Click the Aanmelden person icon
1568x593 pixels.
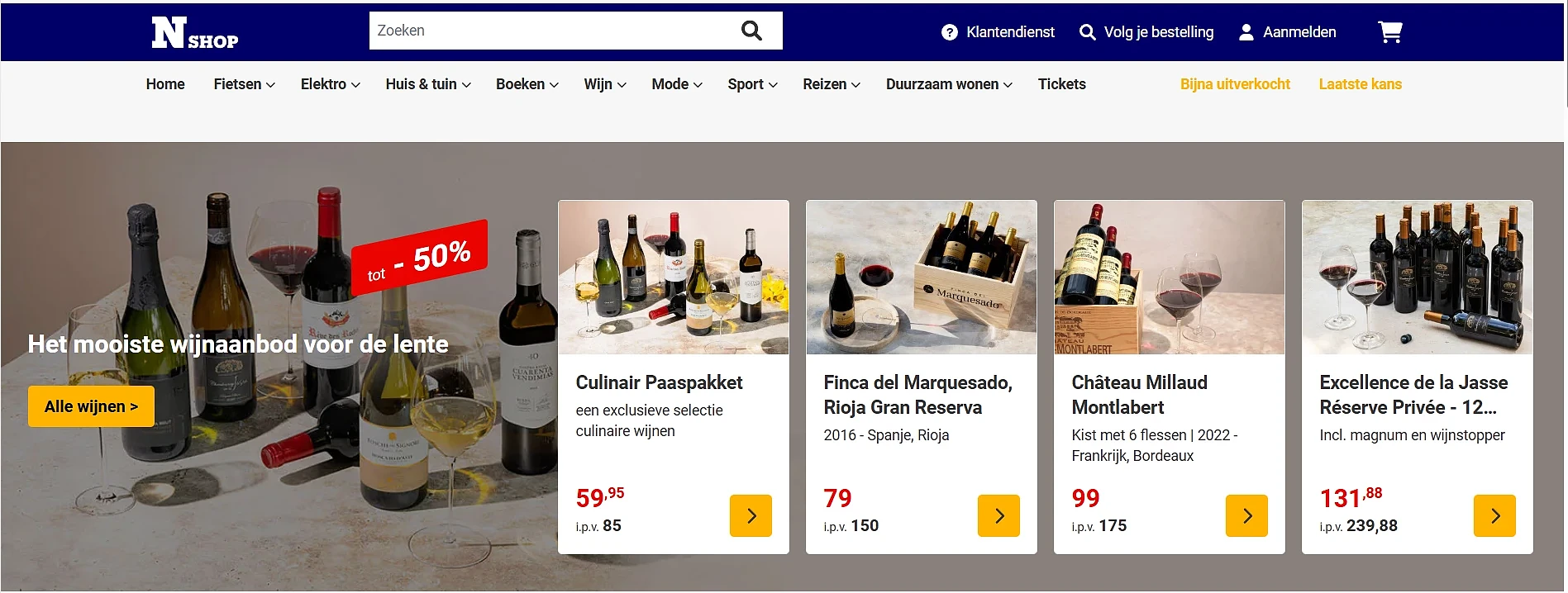tap(1246, 32)
